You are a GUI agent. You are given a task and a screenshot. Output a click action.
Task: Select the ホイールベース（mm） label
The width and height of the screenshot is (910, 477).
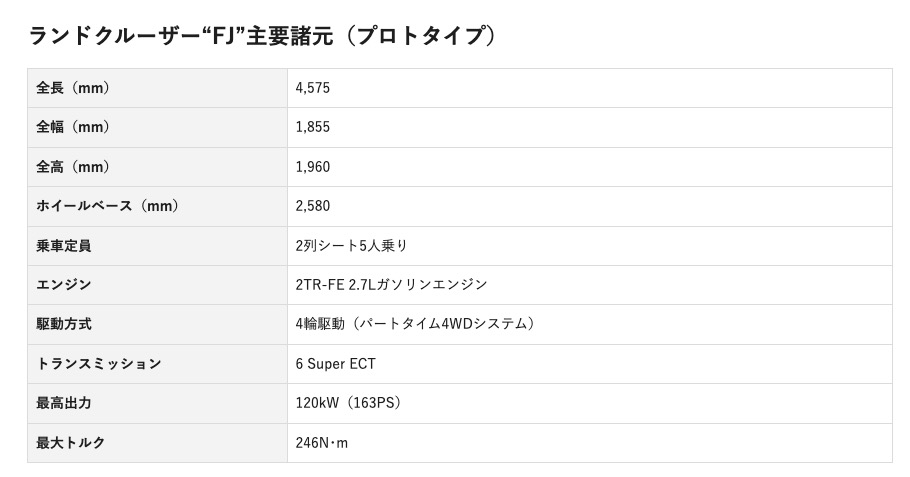click(x=107, y=206)
